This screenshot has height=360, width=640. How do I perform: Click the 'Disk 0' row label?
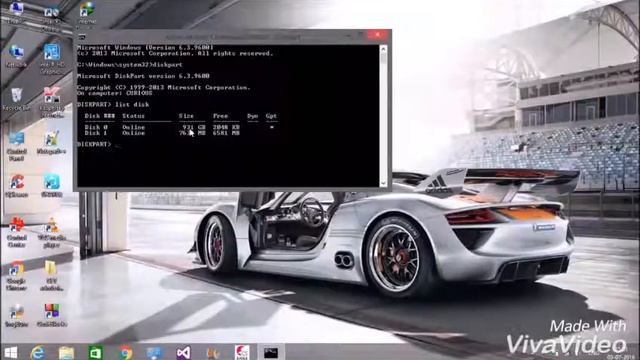click(96, 127)
